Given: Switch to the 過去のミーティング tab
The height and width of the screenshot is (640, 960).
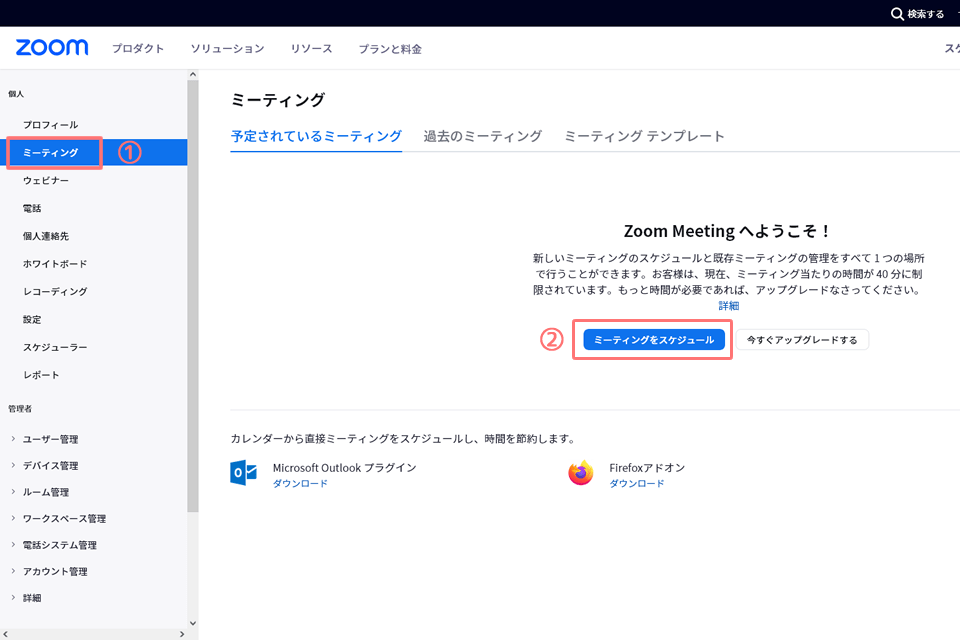Looking at the screenshot, I should coord(482,135).
